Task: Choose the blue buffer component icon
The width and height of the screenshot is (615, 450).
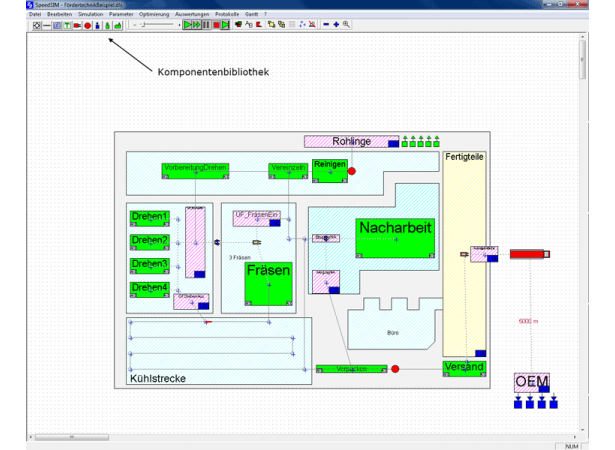Action: [57, 26]
